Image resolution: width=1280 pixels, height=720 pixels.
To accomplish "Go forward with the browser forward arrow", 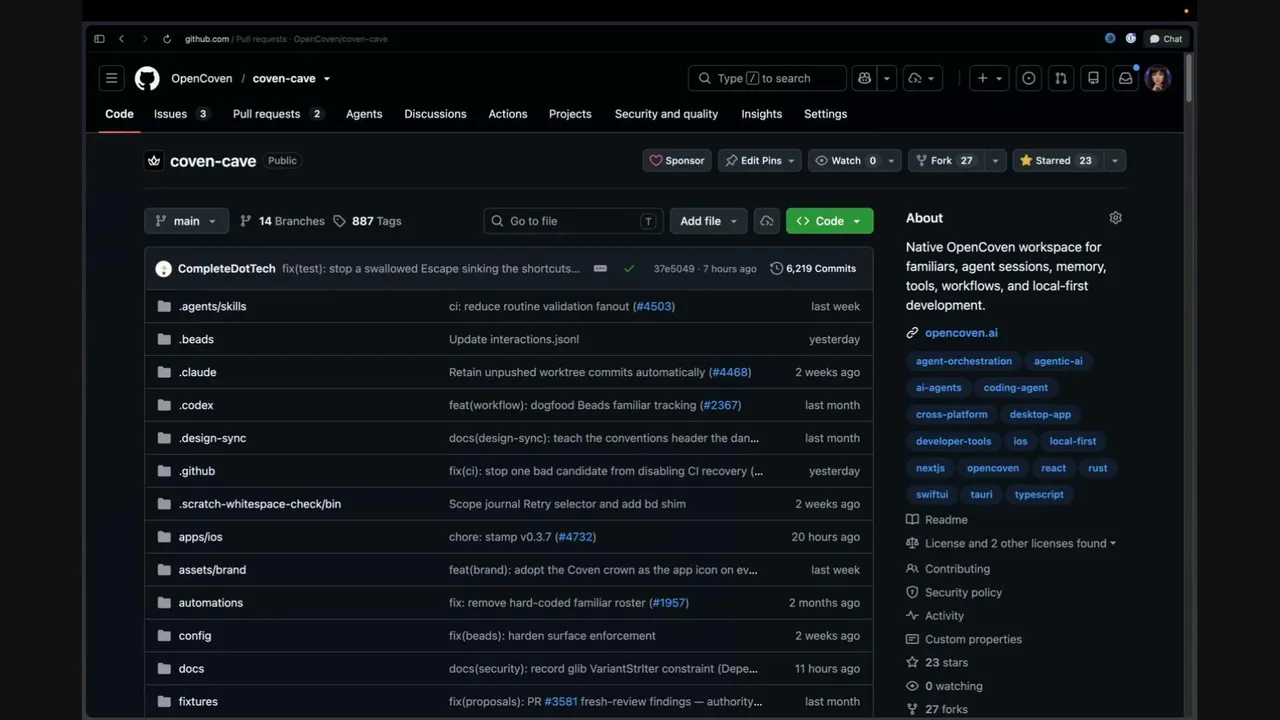I will click(144, 39).
